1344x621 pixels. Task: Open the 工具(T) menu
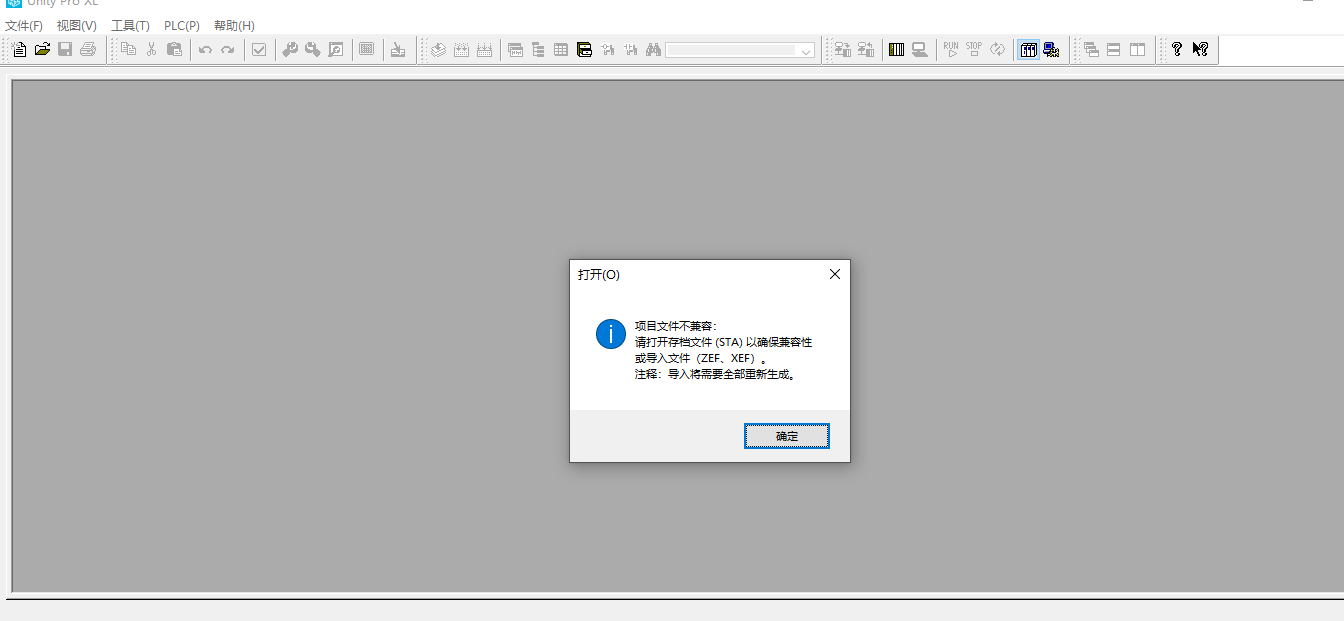[x=130, y=25]
